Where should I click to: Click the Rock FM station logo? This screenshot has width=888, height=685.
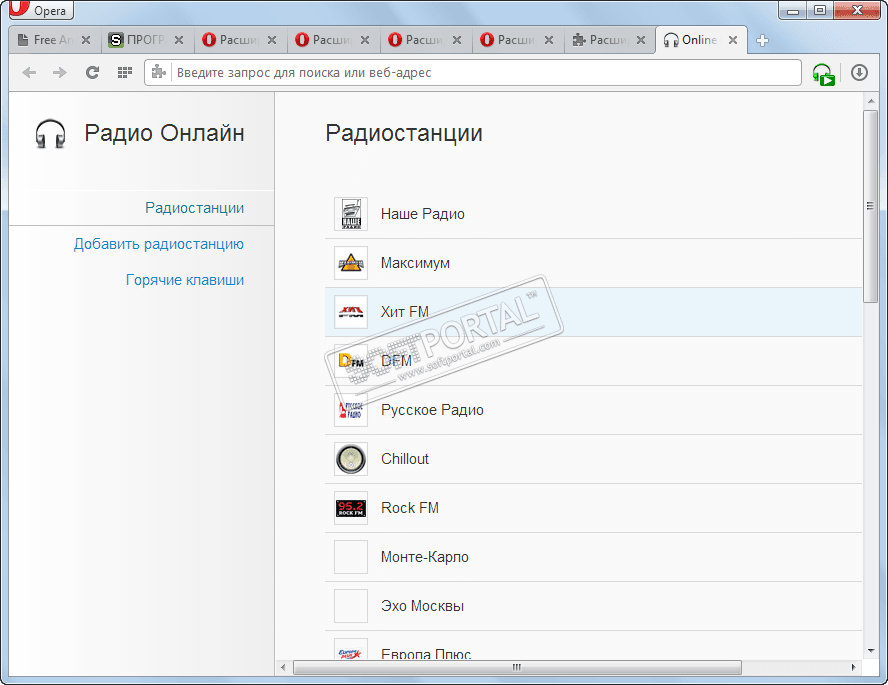click(x=351, y=508)
